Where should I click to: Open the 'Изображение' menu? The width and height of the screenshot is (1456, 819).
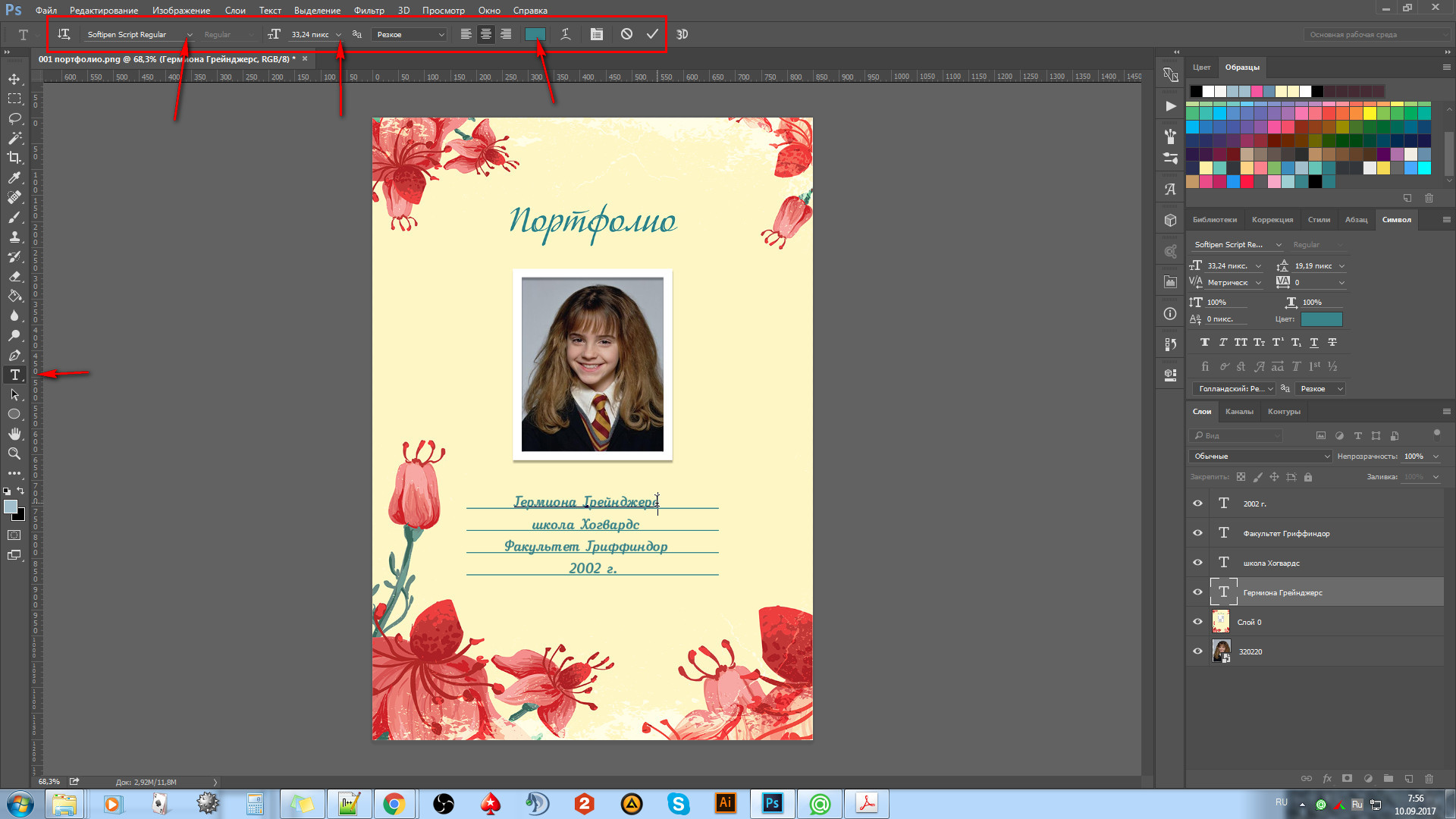click(181, 11)
